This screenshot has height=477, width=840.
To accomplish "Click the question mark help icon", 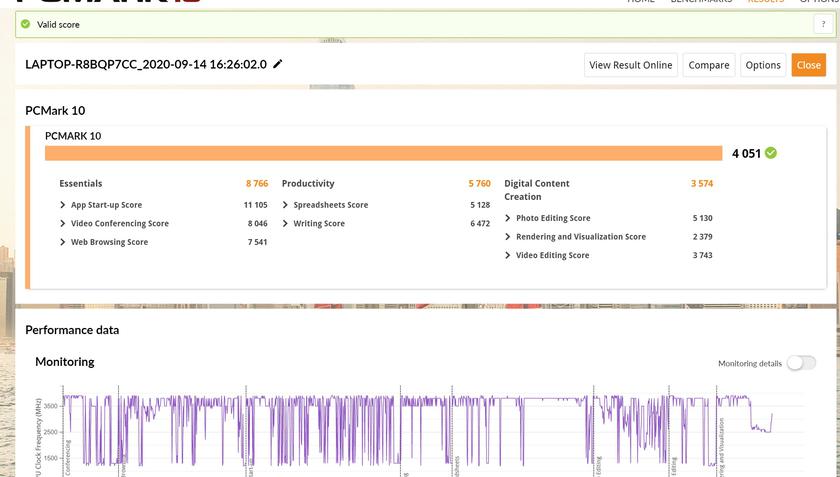I will 823,24.
